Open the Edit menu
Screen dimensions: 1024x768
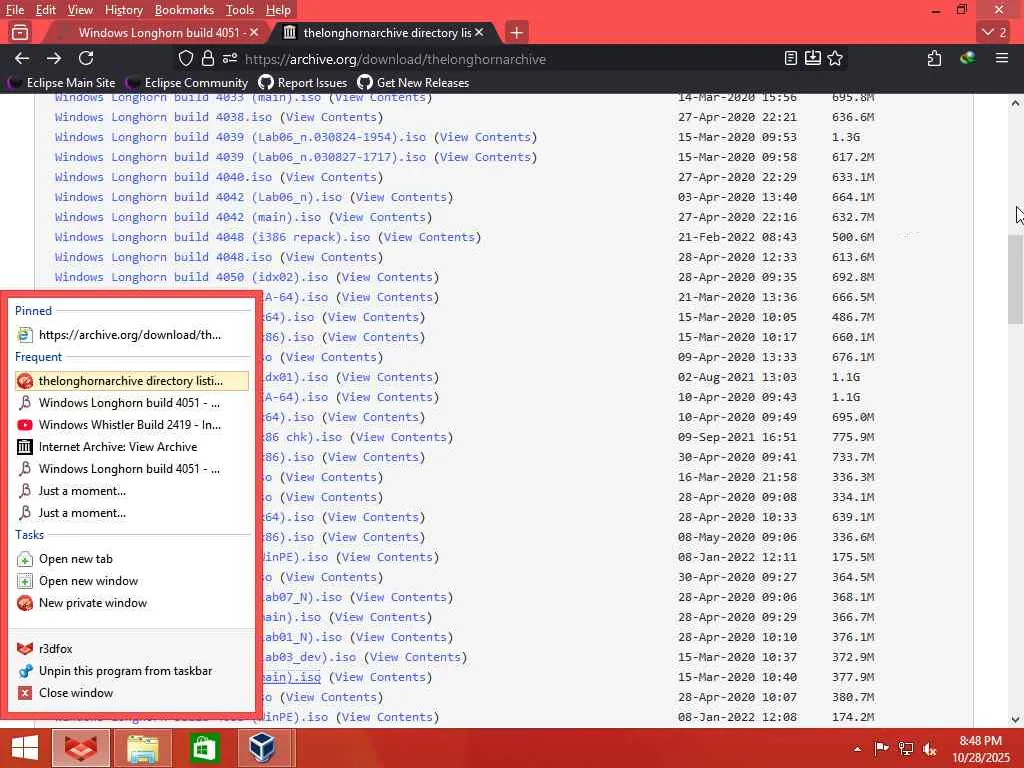tap(46, 10)
